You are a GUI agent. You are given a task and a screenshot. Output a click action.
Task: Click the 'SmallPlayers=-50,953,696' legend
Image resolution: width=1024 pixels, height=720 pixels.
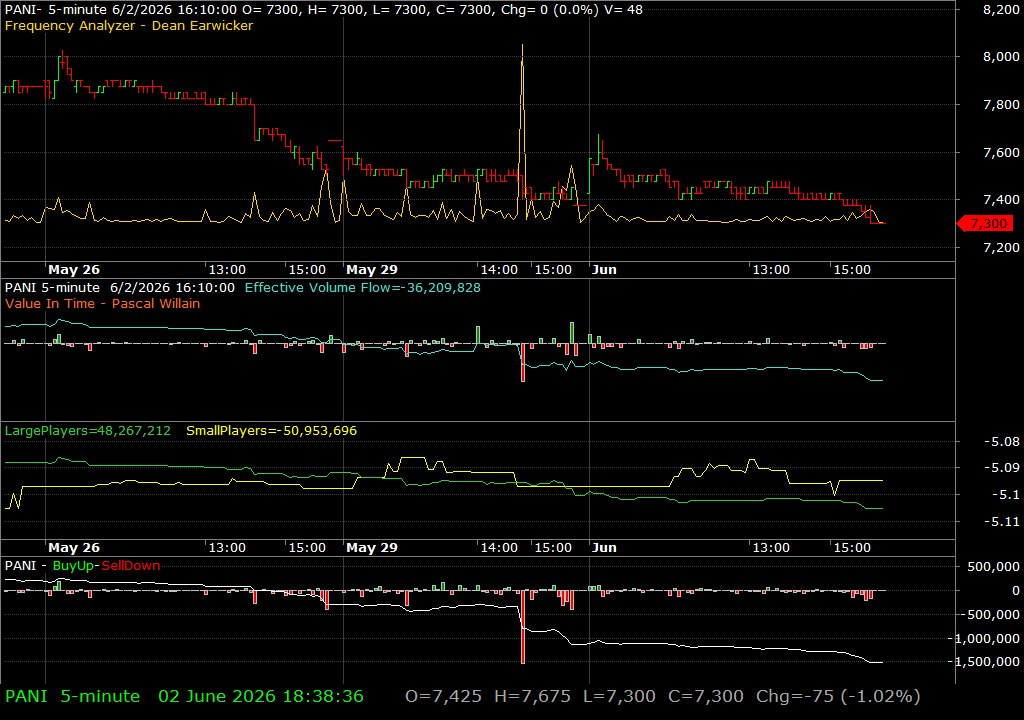[x=272, y=431]
